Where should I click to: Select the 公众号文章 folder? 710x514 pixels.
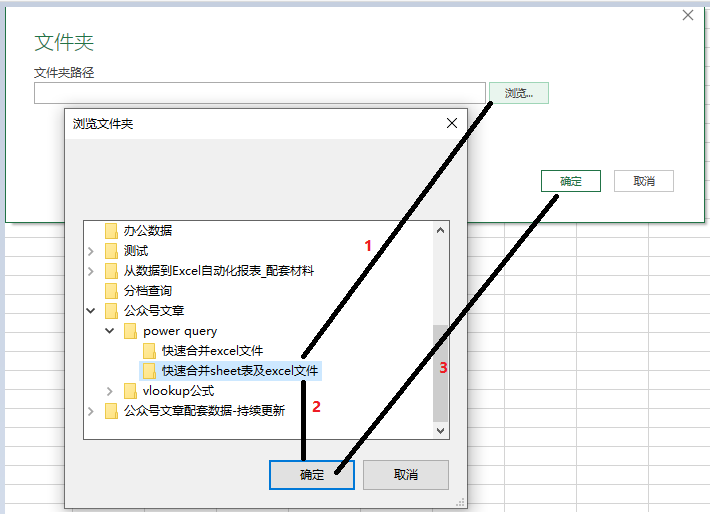click(154, 311)
